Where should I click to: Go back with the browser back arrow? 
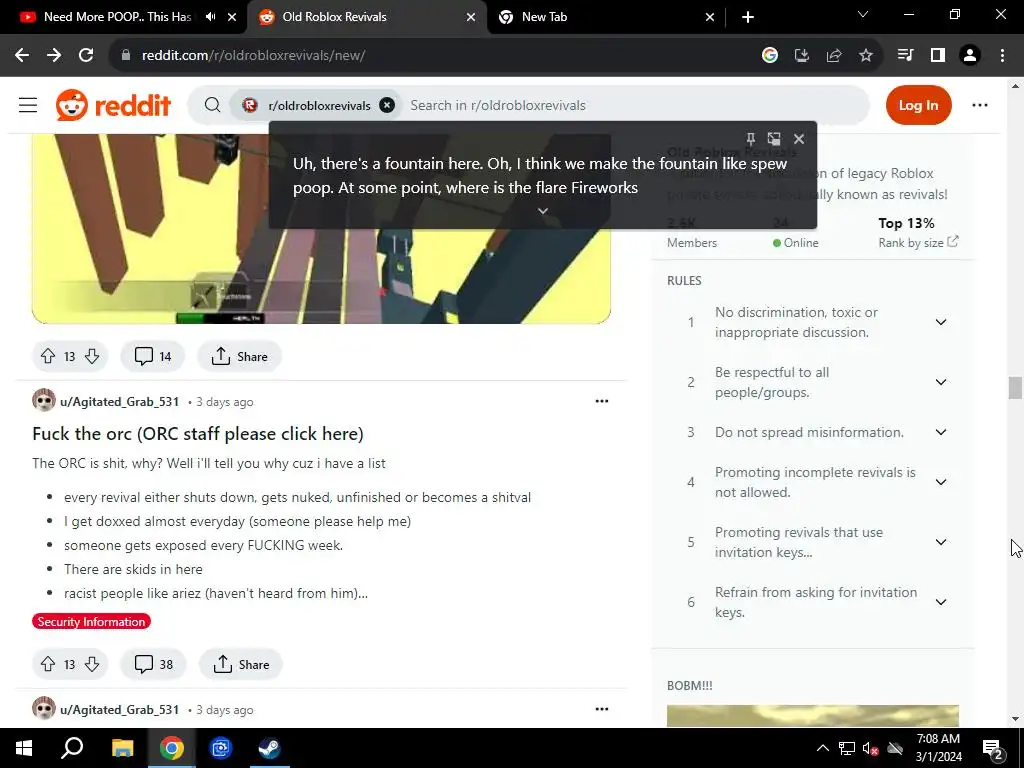tap(22, 56)
